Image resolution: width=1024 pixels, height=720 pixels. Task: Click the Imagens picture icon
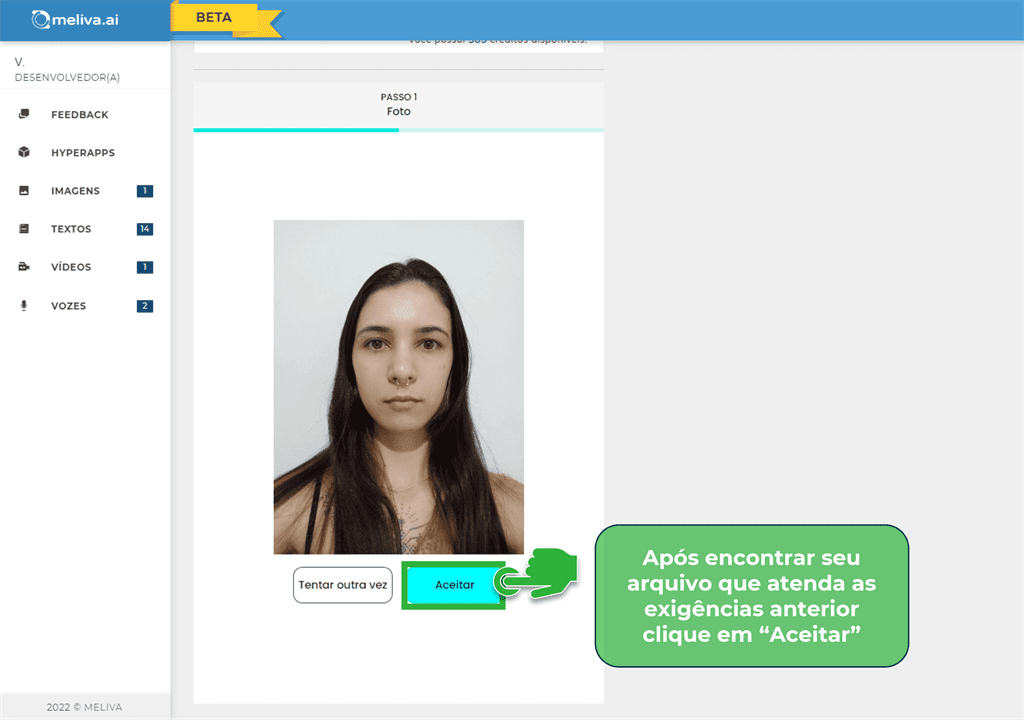pyautogui.click(x=24, y=191)
